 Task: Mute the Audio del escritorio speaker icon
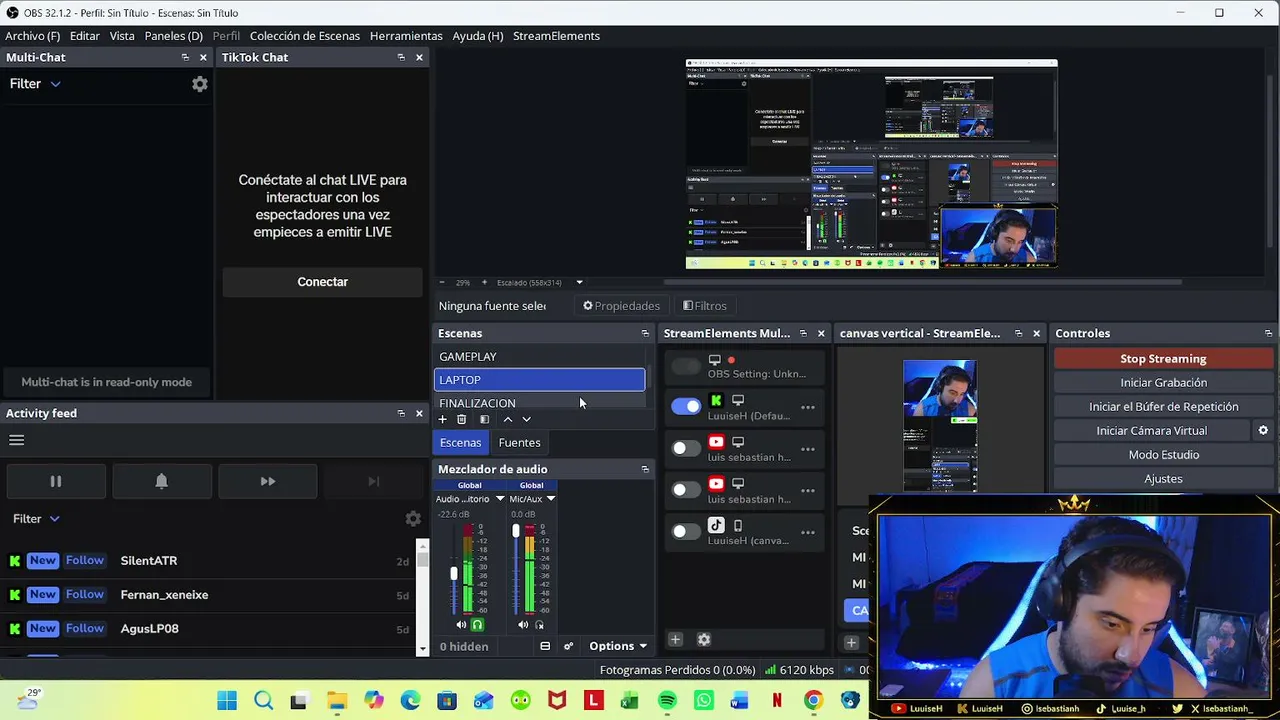pyautogui.click(x=461, y=625)
